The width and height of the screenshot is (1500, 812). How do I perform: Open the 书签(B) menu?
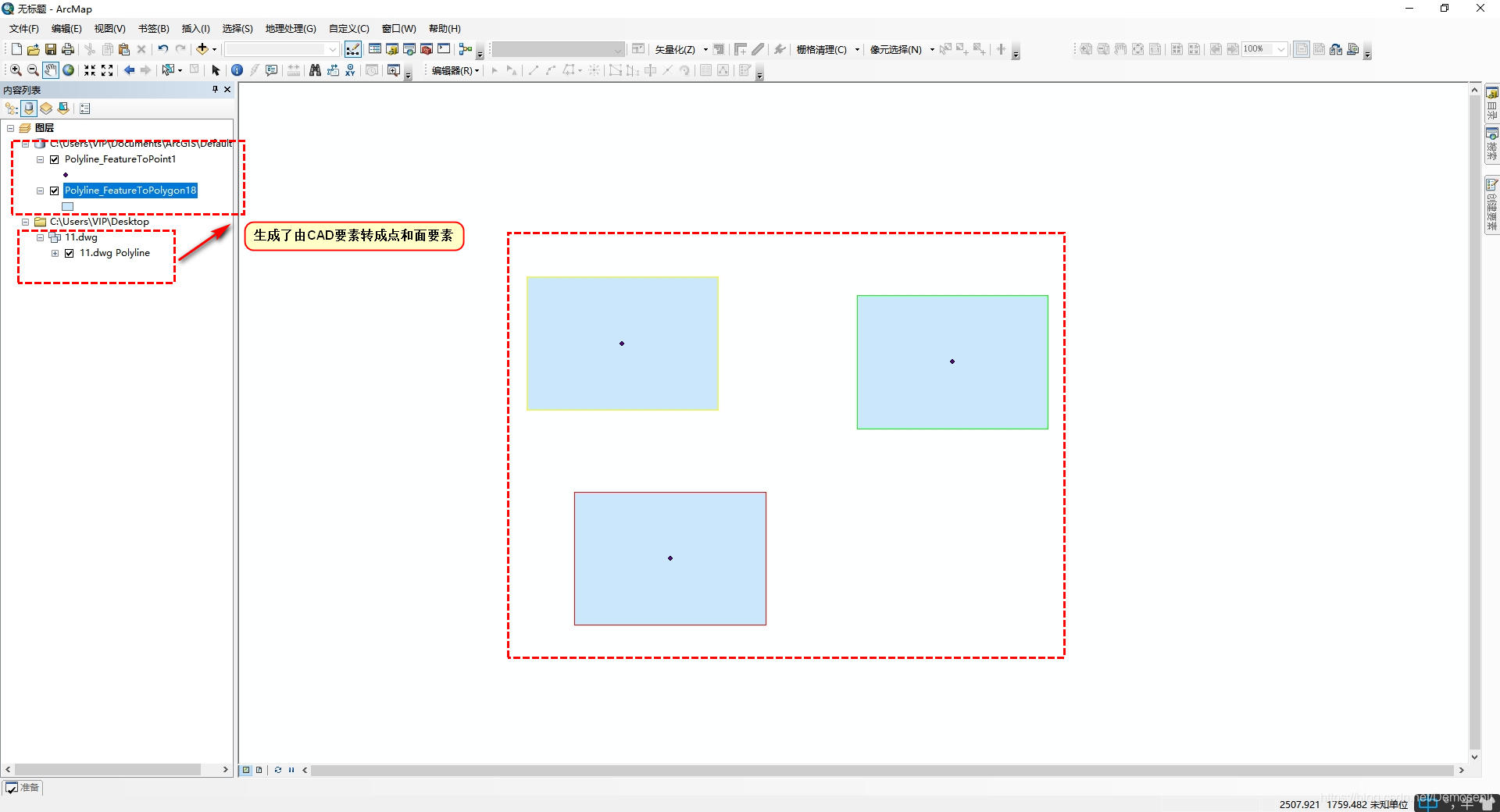[154, 29]
